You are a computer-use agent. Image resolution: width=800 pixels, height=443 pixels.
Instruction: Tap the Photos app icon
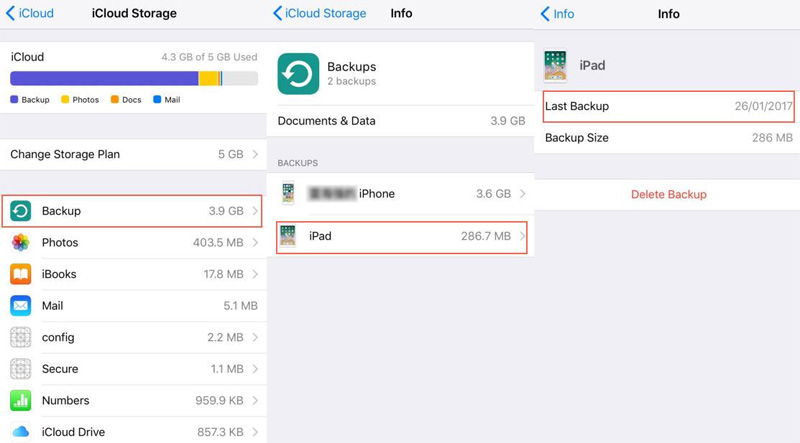(21, 243)
